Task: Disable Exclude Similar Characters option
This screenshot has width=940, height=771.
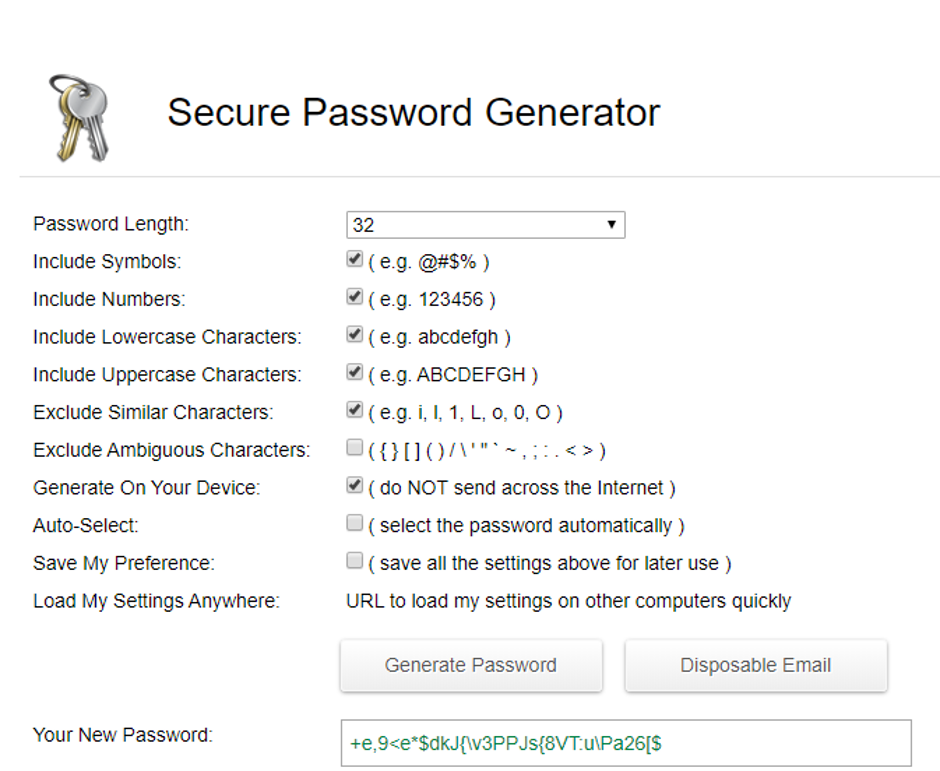Action: click(x=354, y=410)
